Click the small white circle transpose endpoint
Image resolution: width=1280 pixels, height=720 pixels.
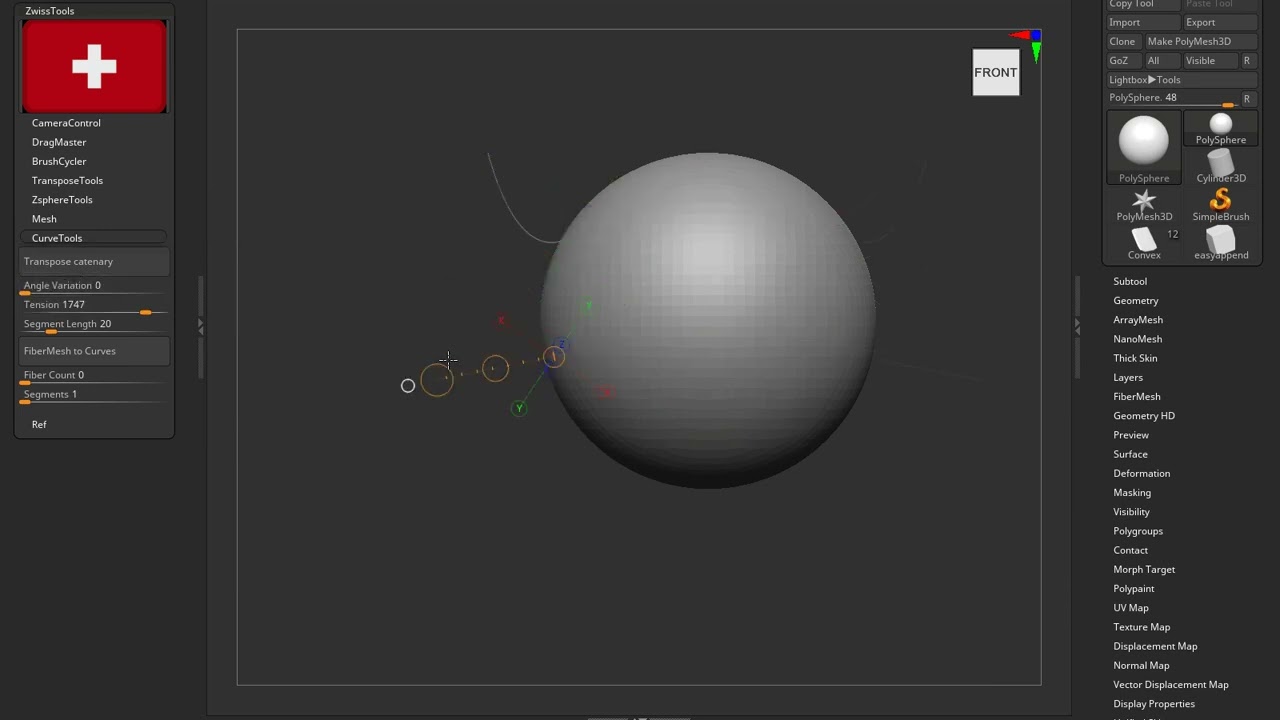click(408, 386)
